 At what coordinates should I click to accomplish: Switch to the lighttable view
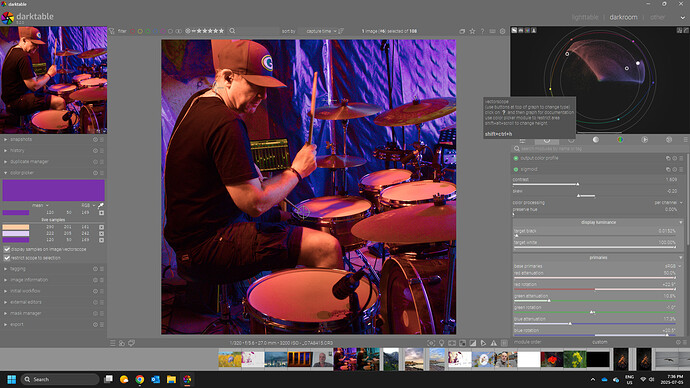[585, 17]
